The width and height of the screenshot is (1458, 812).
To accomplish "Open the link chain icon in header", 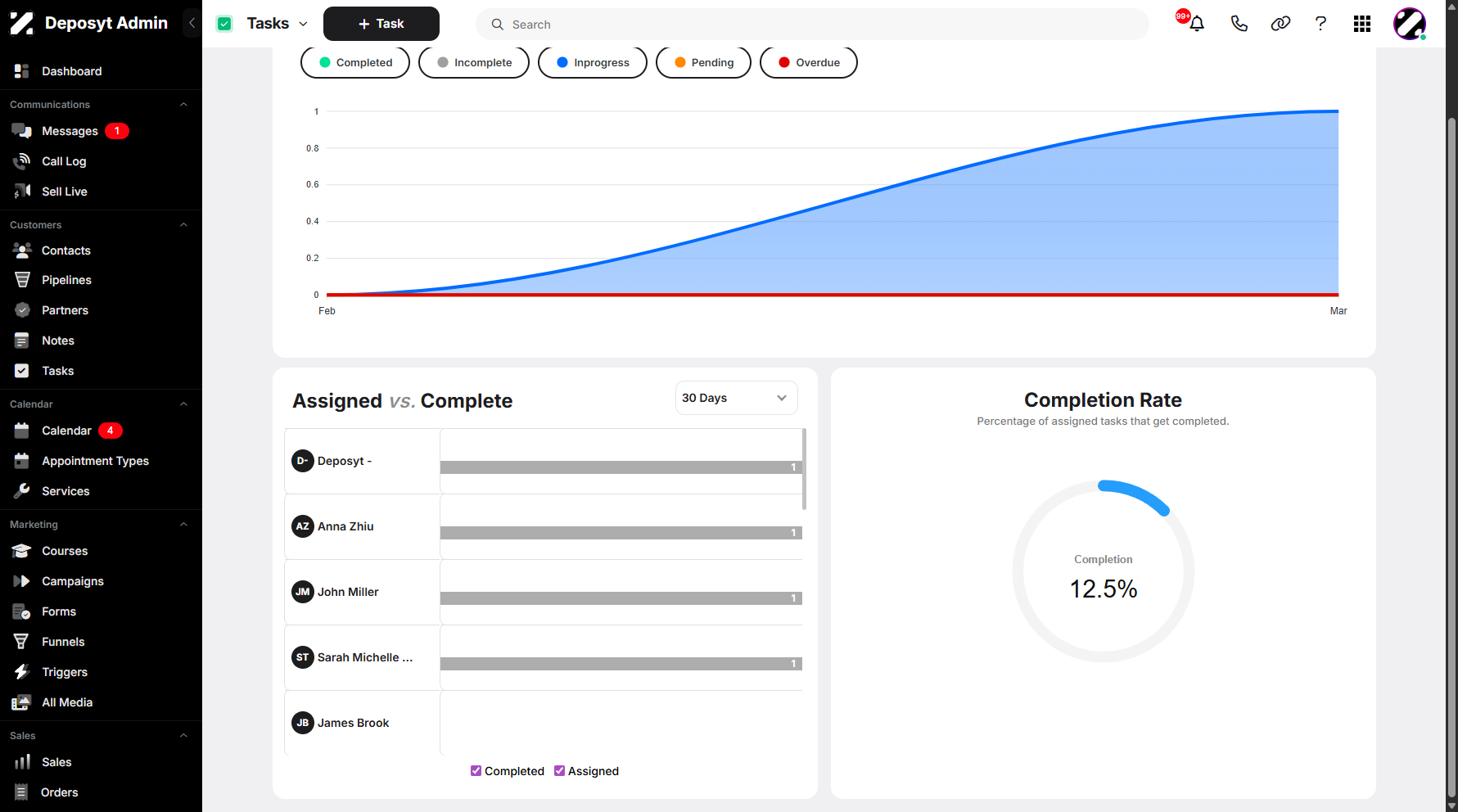I will click(1280, 24).
